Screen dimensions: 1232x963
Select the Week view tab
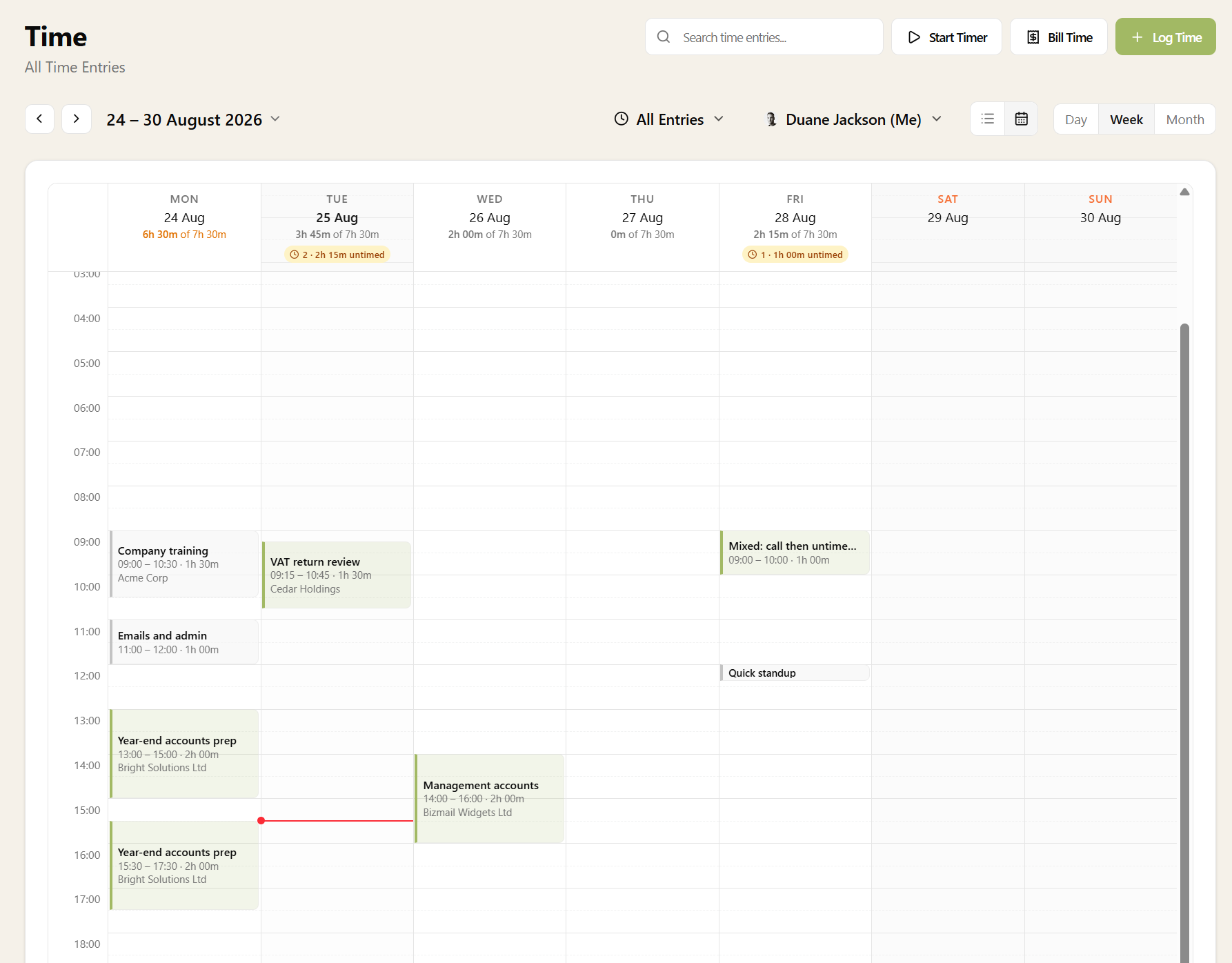(1126, 119)
